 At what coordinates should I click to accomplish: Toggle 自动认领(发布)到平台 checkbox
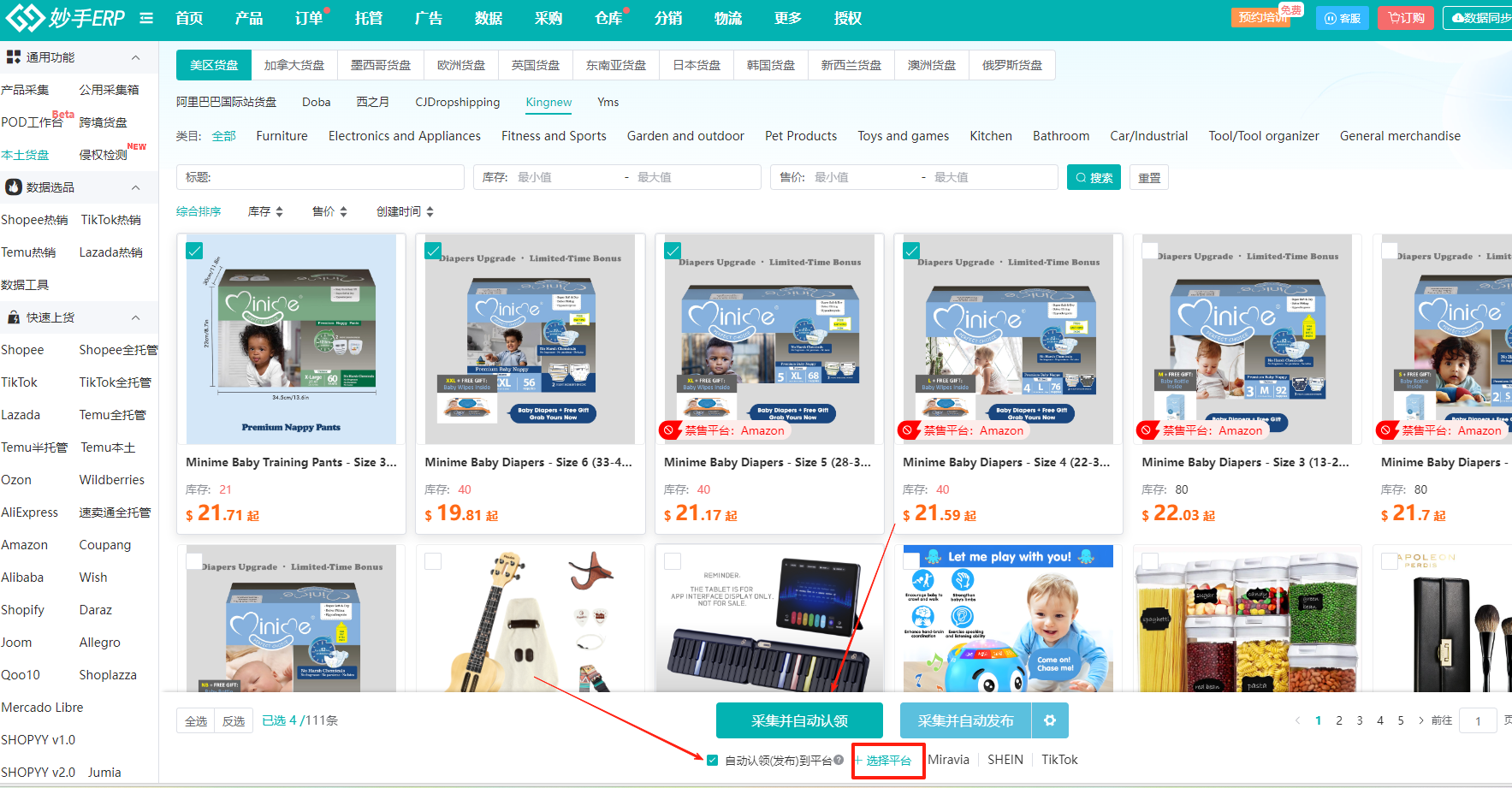pos(712,760)
